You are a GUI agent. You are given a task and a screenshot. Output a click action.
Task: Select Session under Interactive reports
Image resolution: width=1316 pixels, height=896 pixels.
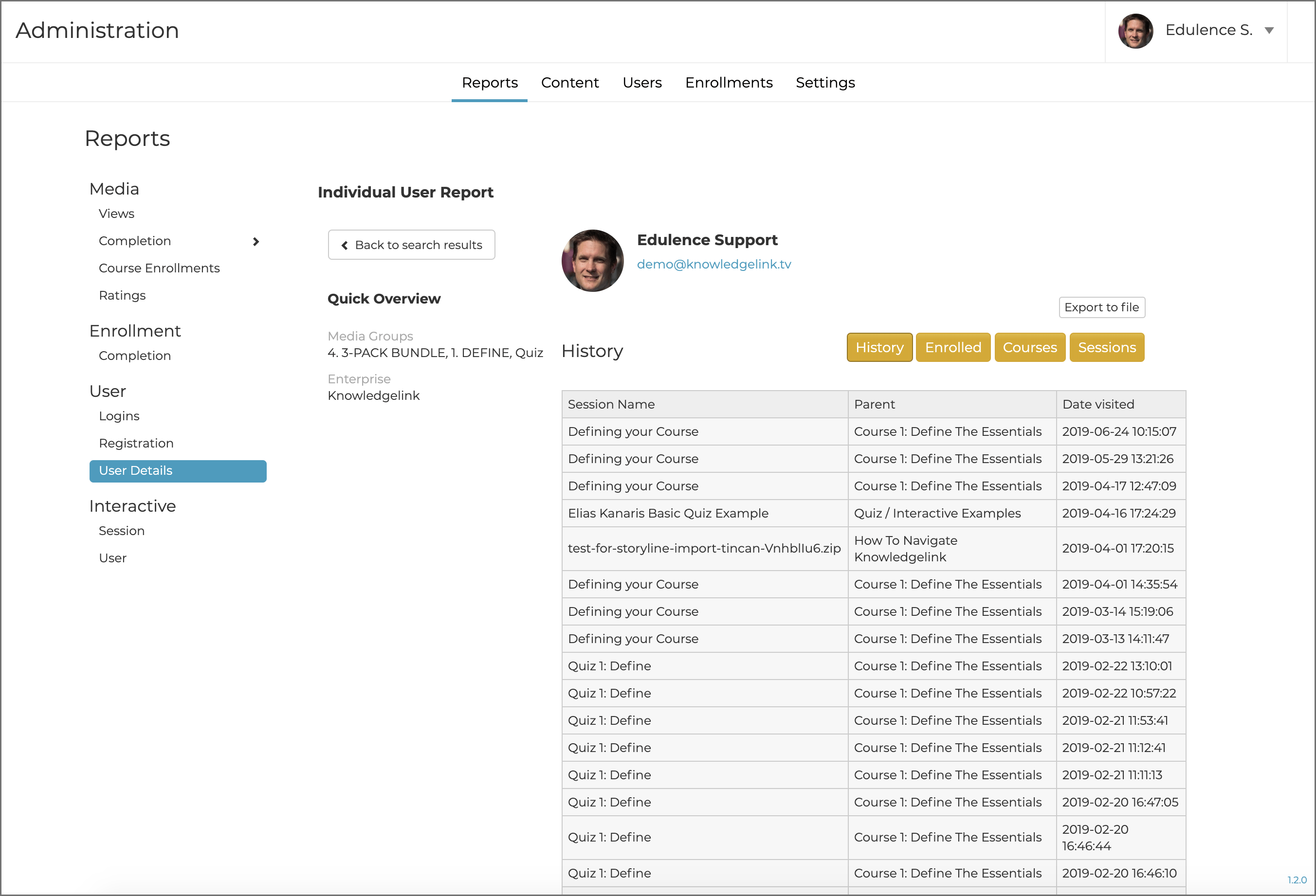coord(122,531)
